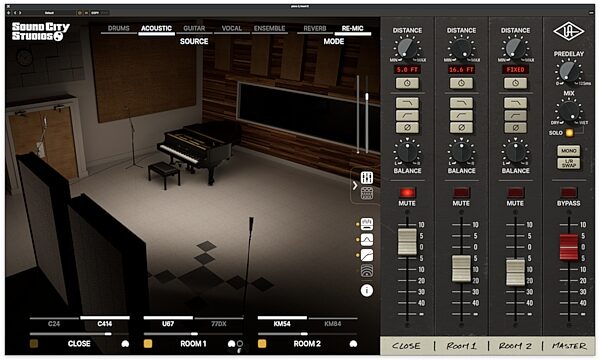
Task: Choose the KM54 room 2 microphone
Action: pos(282,323)
